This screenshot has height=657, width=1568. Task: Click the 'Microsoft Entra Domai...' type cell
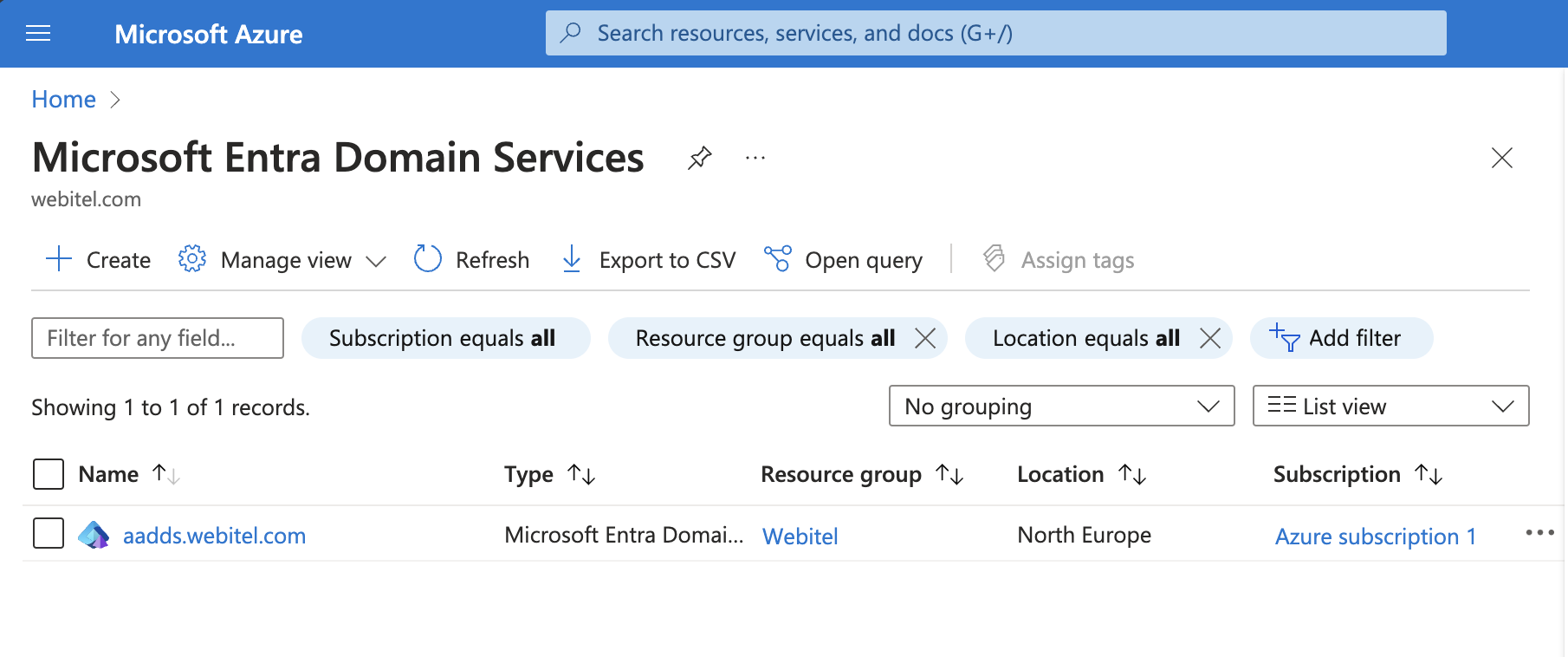(624, 535)
